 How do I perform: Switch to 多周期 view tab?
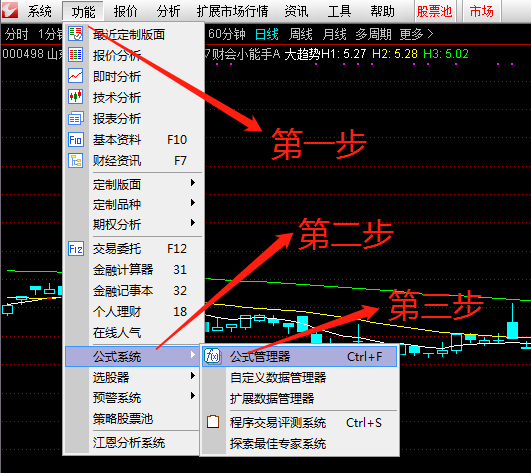tap(373, 34)
